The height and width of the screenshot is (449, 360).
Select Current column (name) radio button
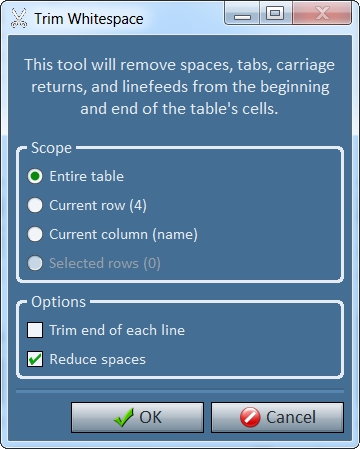(35, 234)
